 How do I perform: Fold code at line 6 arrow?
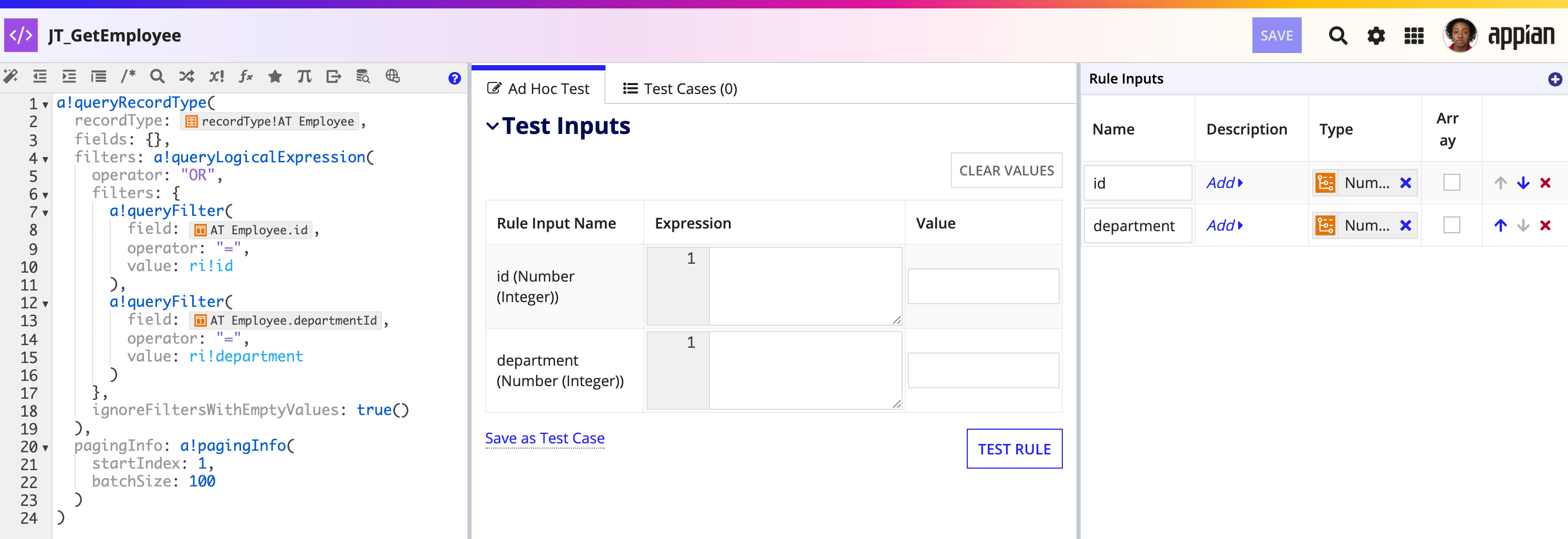(x=45, y=195)
